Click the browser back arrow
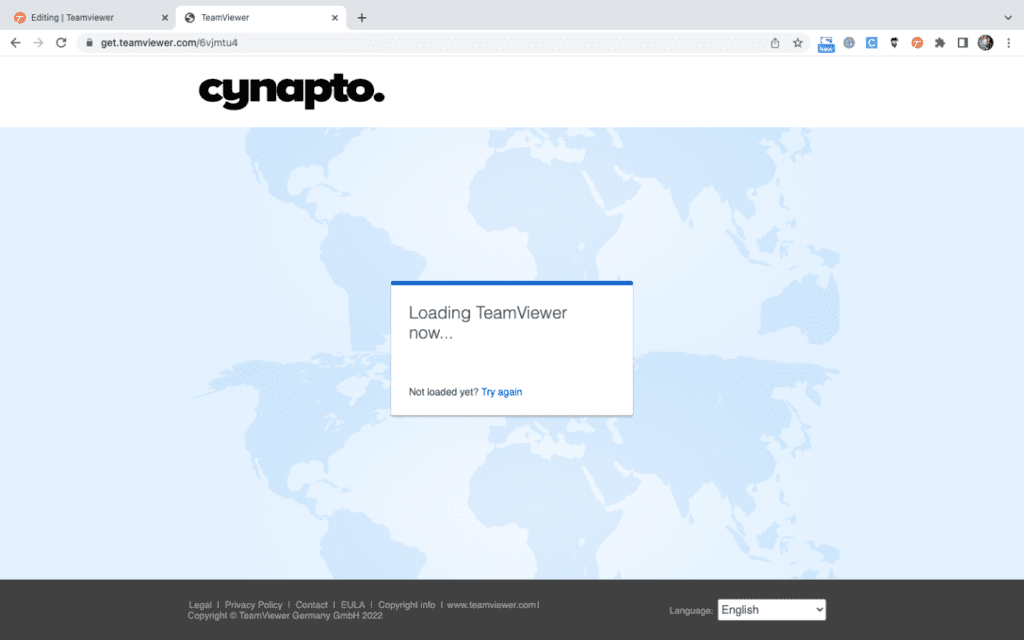The height and width of the screenshot is (640, 1024). 15,43
